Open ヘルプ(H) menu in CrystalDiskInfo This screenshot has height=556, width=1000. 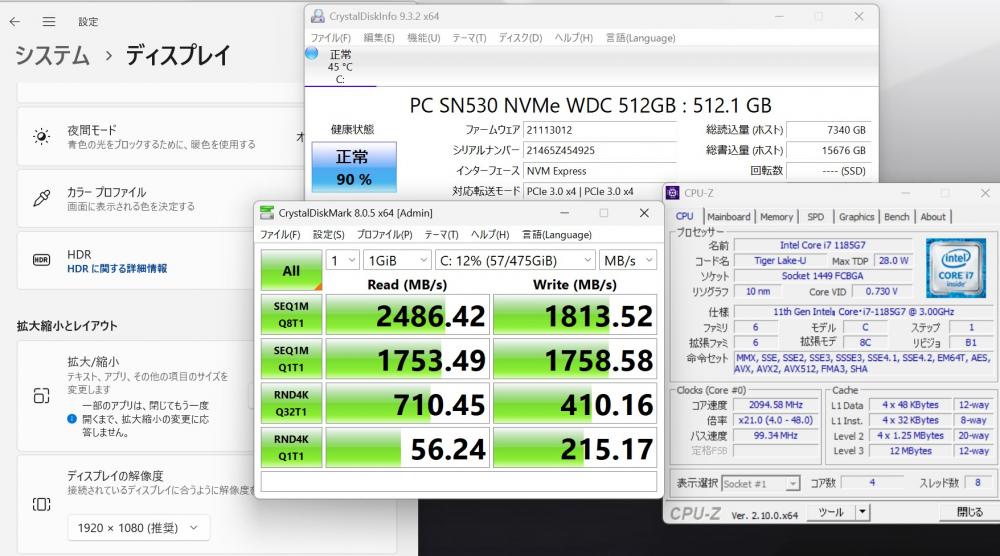point(573,38)
